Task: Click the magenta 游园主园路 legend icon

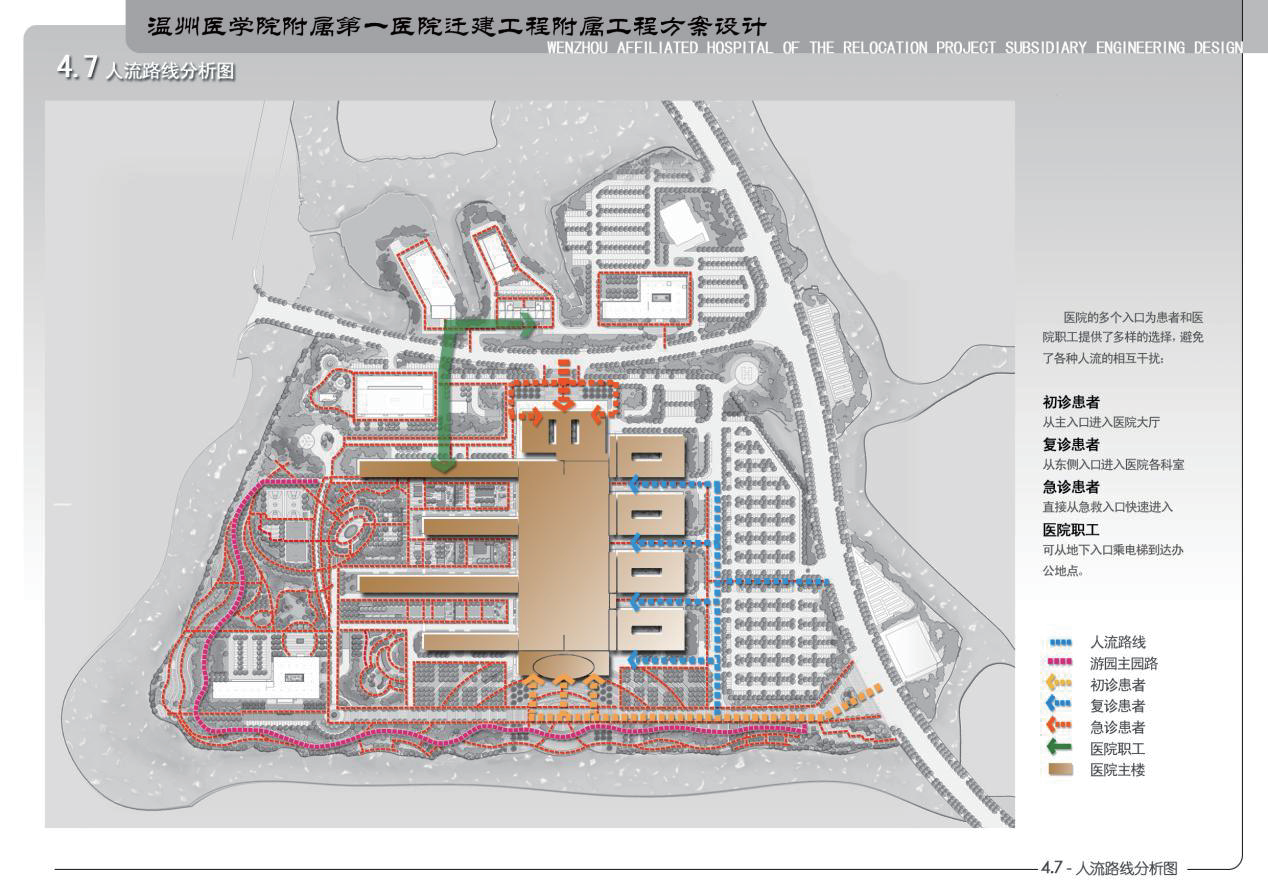Action: (1060, 663)
